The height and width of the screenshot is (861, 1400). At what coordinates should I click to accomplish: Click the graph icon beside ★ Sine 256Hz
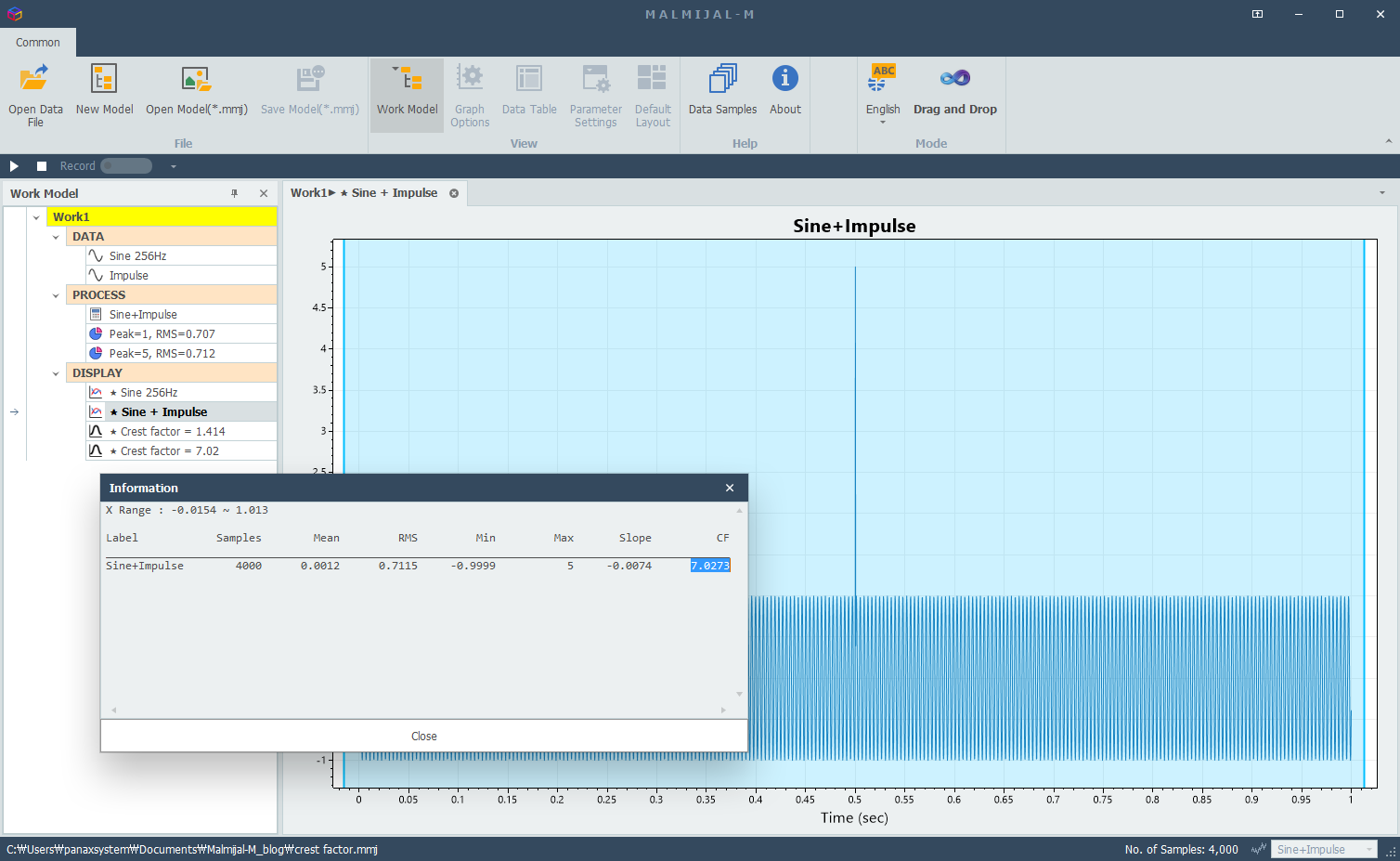pos(96,393)
